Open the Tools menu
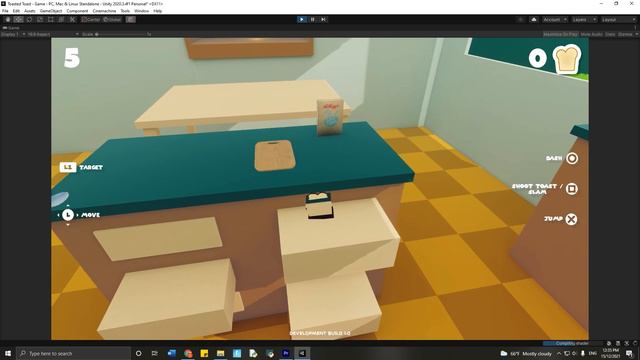Image resolution: width=640 pixels, height=360 pixels. pyautogui.click(x=125, y=11)
